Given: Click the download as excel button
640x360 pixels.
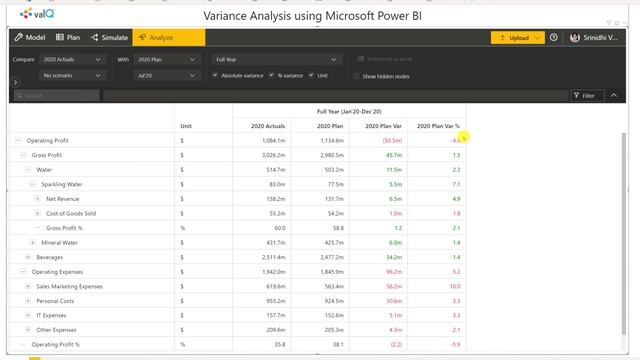Looking at the screenshot, I should click(x=384, y=59).
